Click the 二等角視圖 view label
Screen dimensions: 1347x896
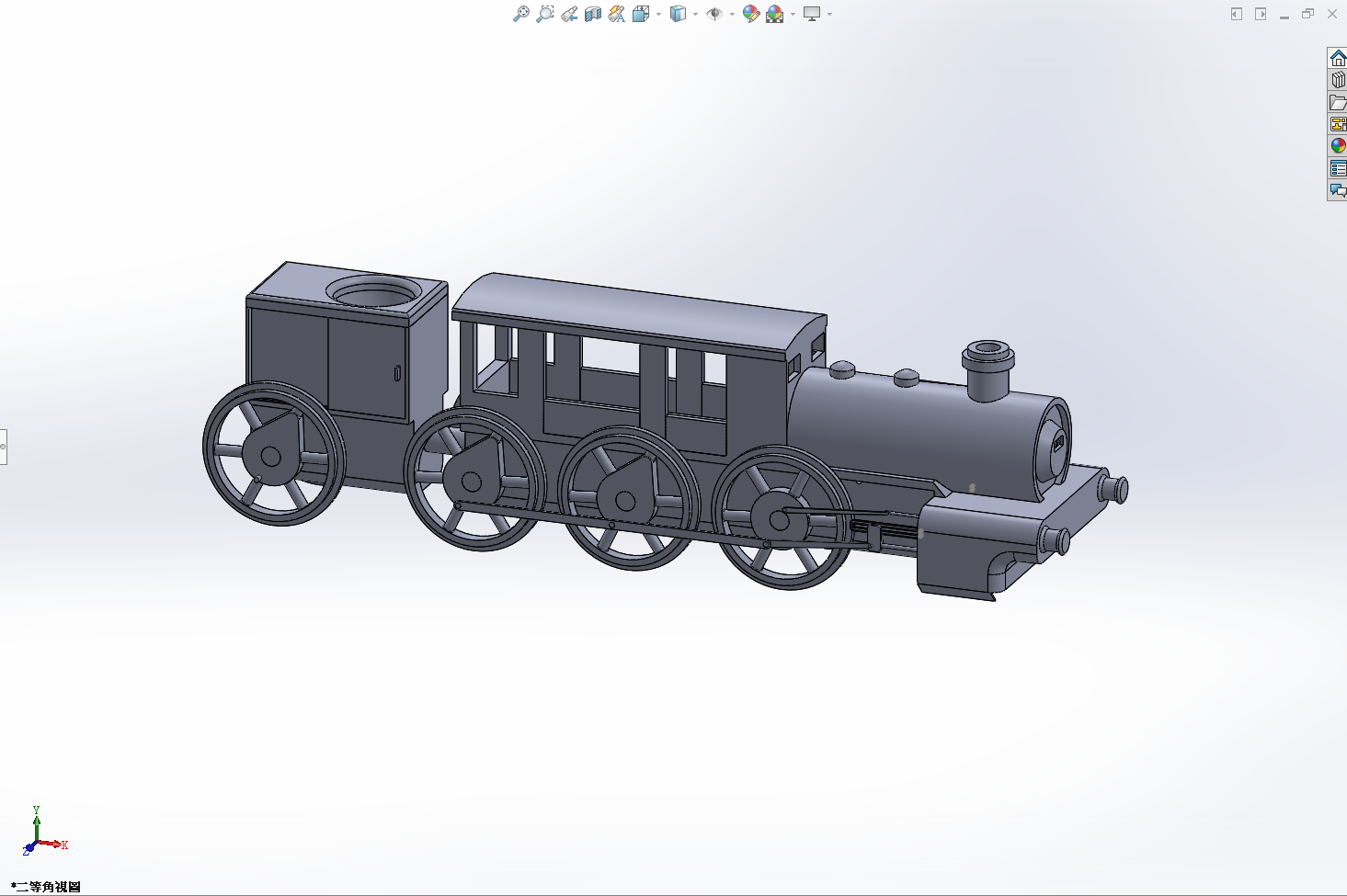pyautogui.click(x=46, y=887)
